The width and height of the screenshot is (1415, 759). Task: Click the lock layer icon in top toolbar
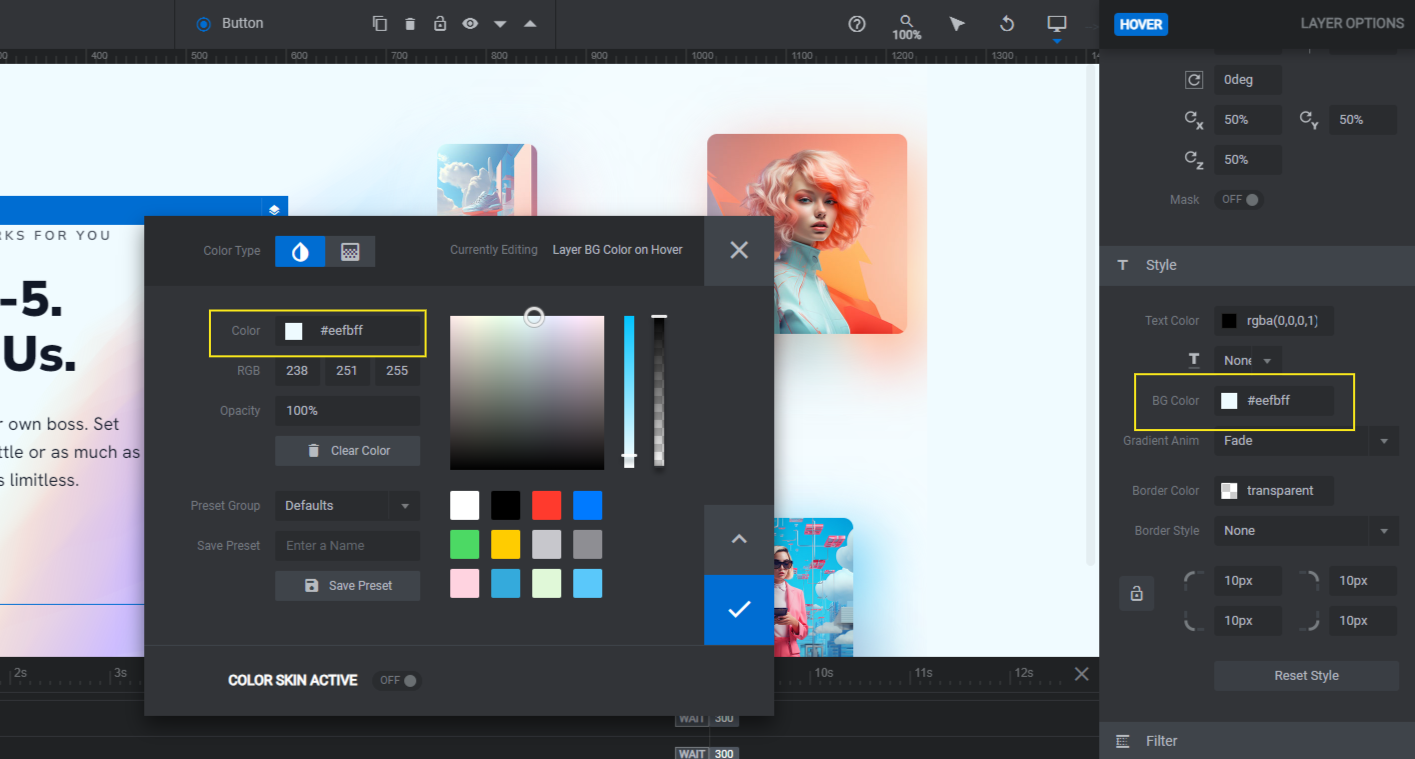(440, 23)
